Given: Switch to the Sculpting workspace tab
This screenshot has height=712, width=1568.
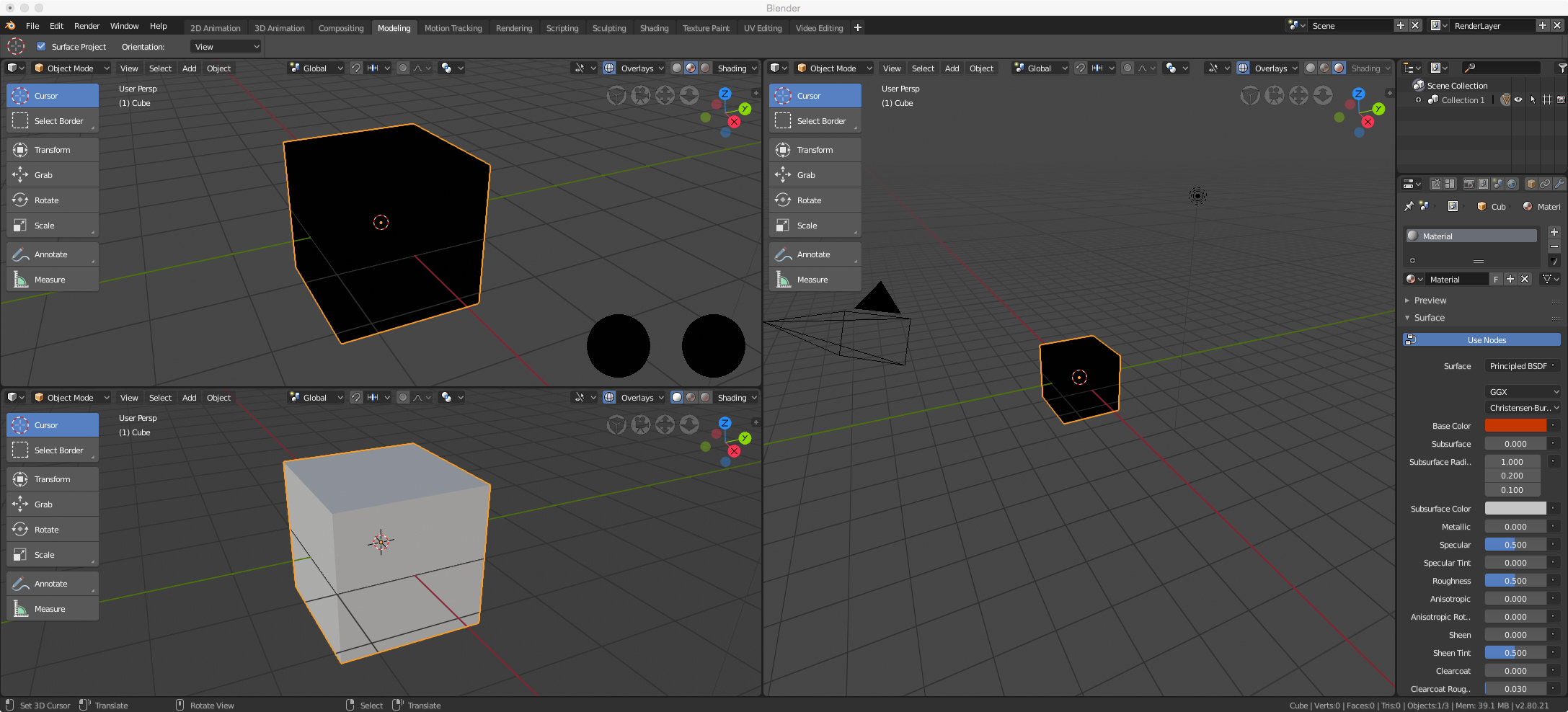Looking at the screenshot, I should (x=609, y=28).
